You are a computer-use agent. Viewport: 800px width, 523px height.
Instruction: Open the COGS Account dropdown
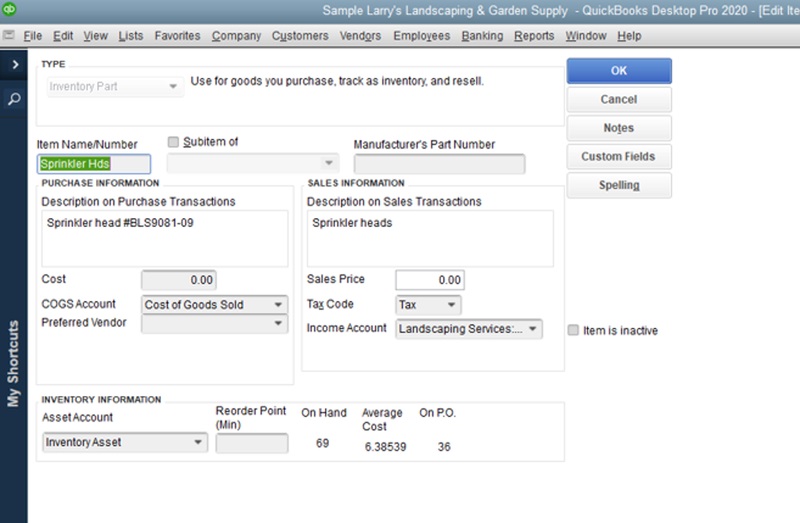tap(277, 305)
